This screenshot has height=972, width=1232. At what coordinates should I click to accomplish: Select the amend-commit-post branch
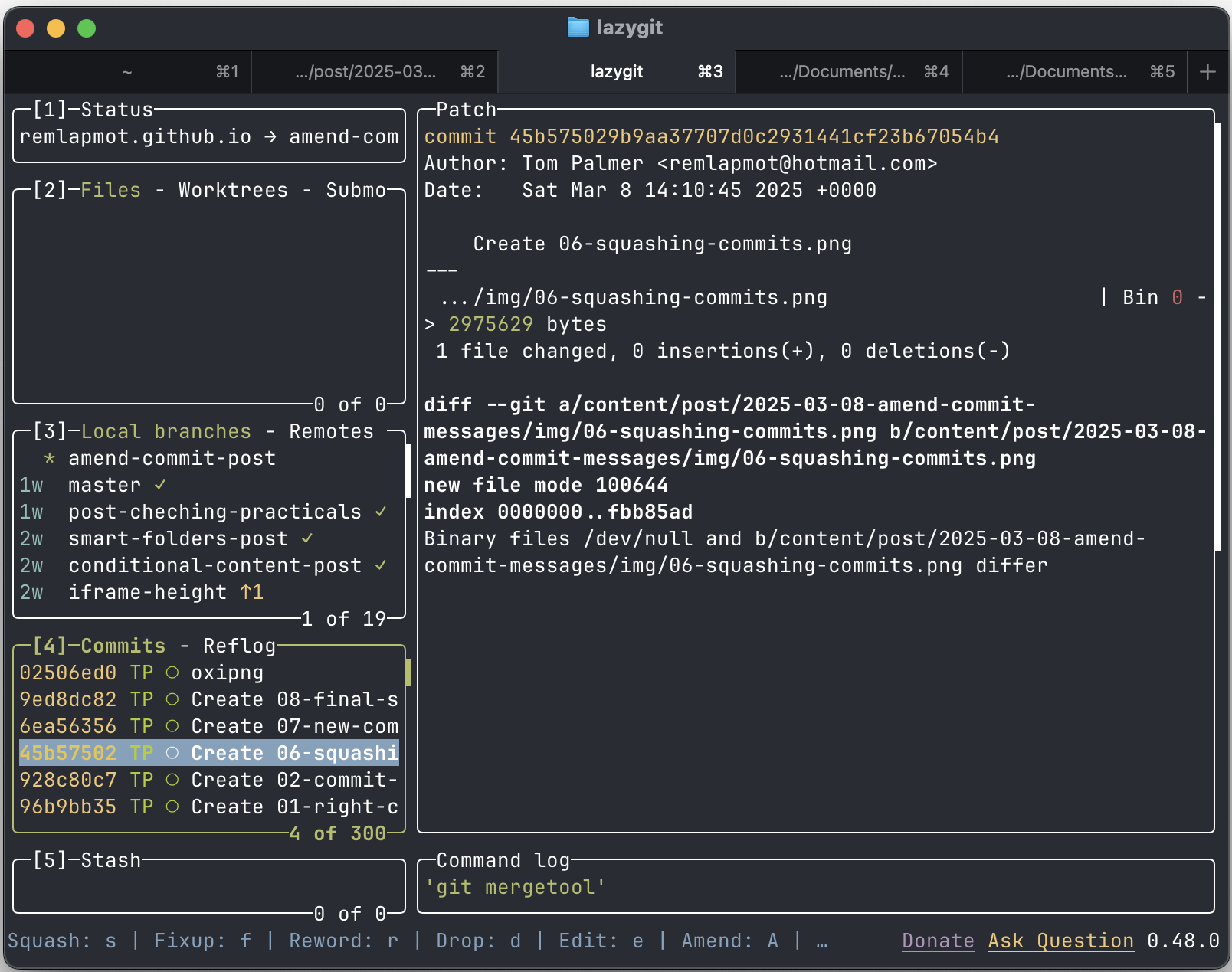tap(209, 458)
